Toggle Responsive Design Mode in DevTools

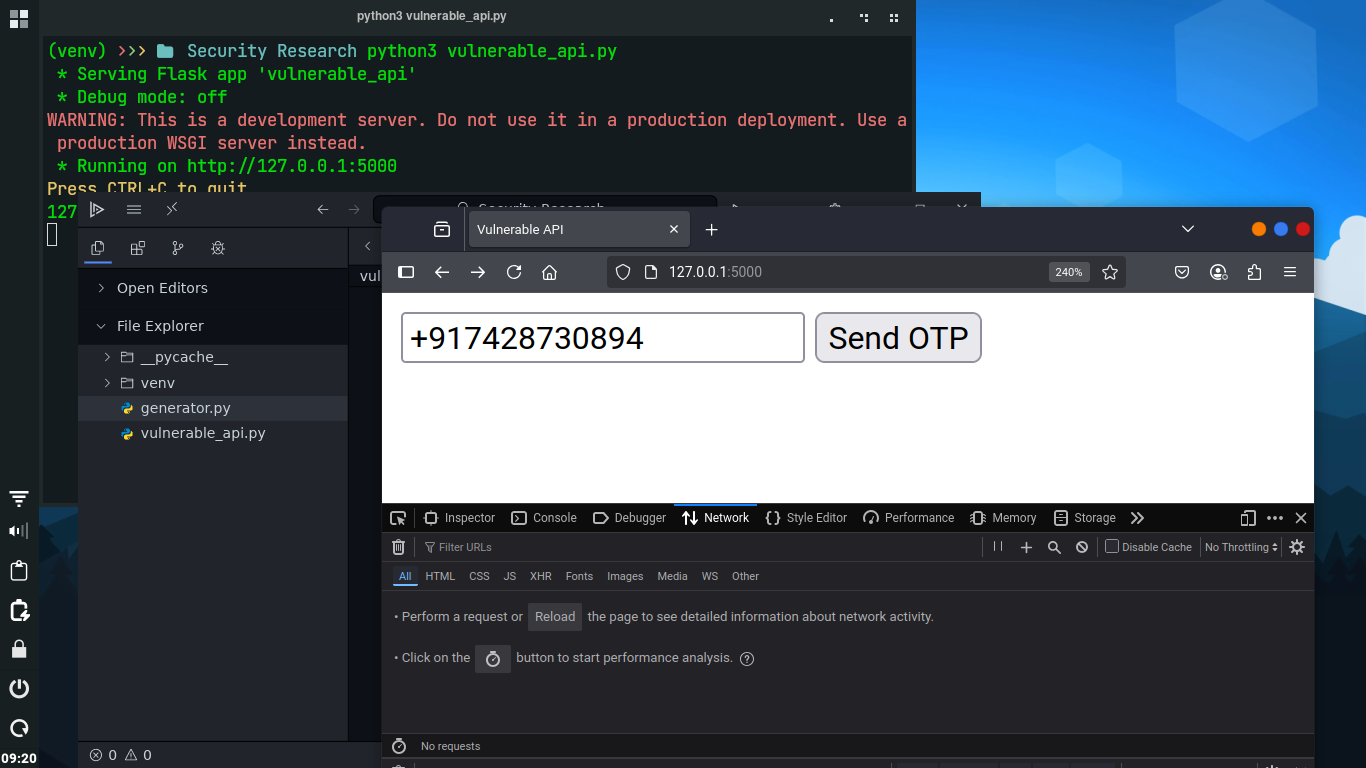1248,518
